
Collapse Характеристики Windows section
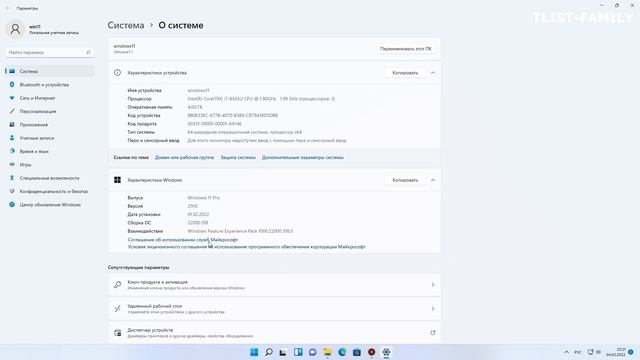point(433,180)
